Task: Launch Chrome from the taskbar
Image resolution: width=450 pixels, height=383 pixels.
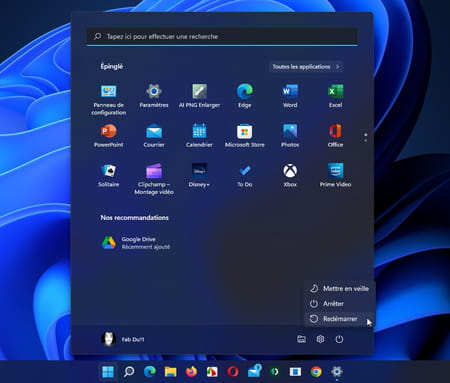Action: tap(316, 372)
